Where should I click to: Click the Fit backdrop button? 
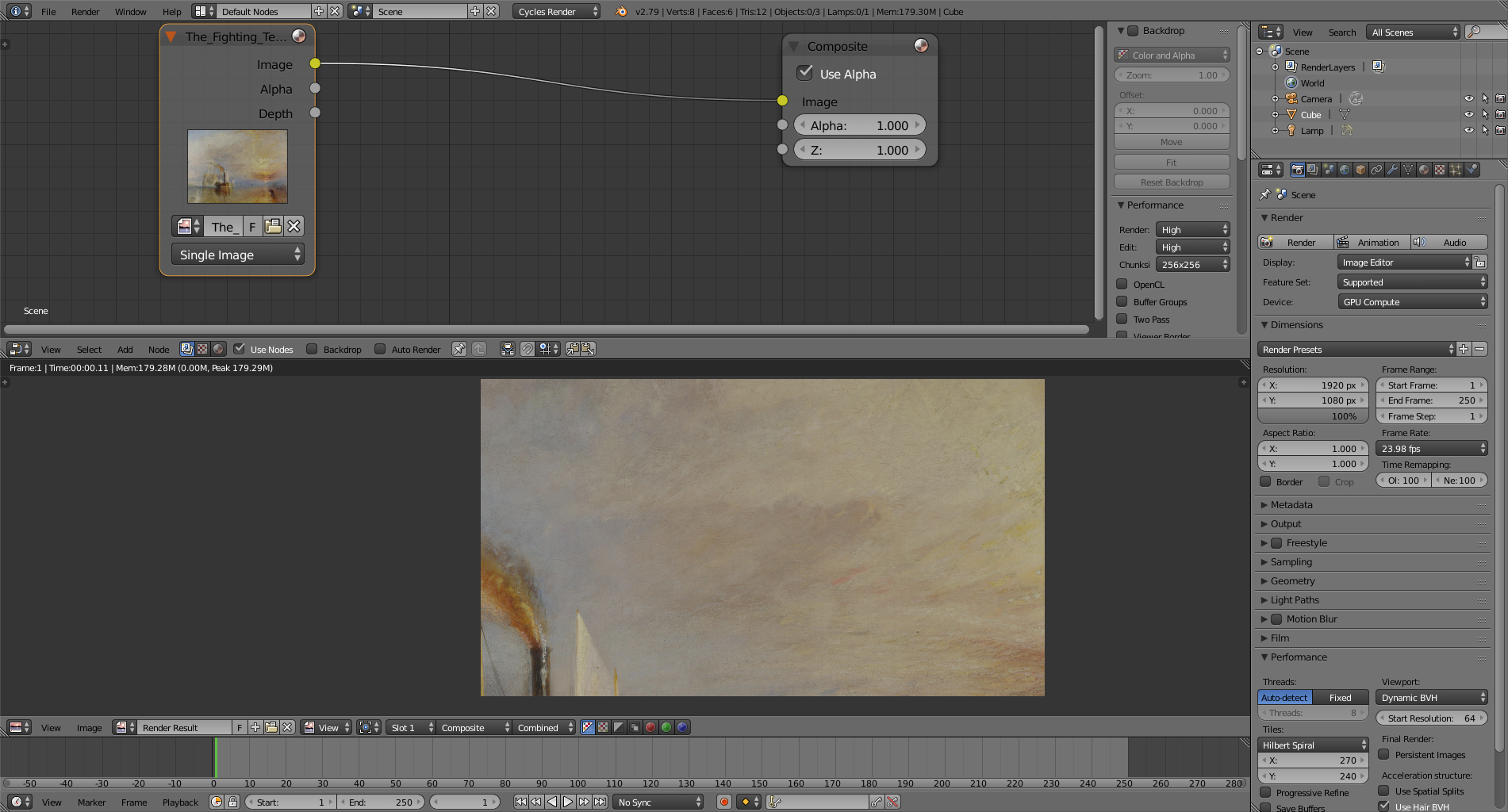pos(1172,163)
